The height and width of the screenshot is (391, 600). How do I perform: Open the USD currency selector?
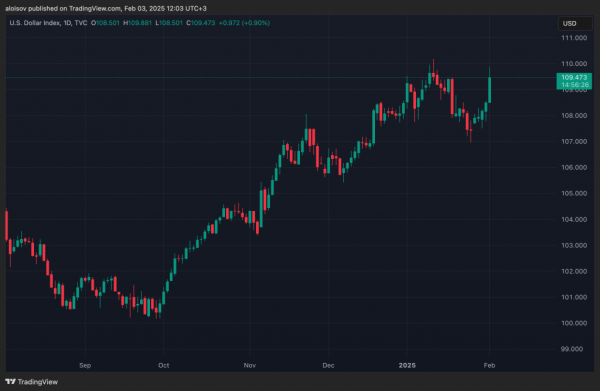[x=574, y=24]
